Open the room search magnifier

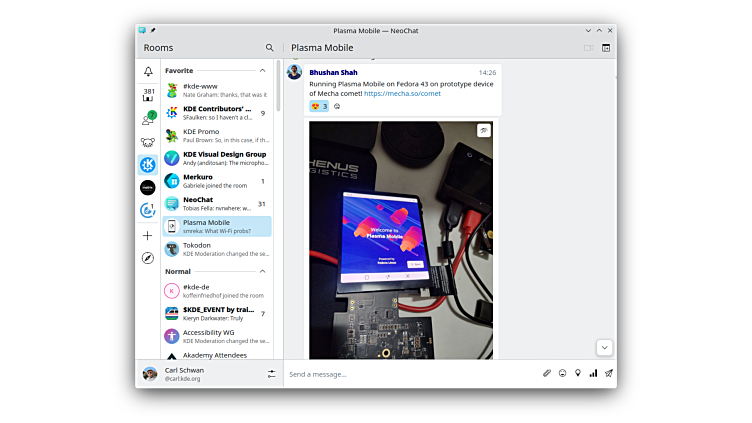tap(269, 48)
